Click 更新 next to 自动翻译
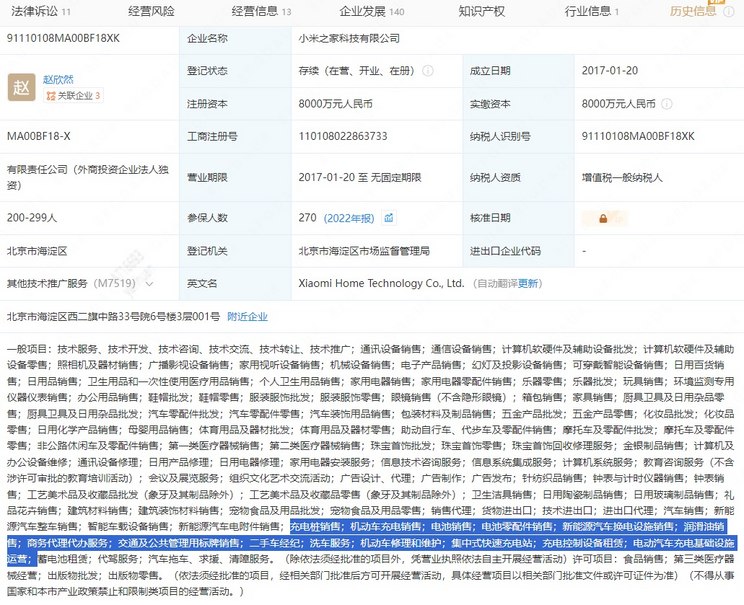Viewport: 744px width, 605px height. pyautogui.click(x=528, y=283)
